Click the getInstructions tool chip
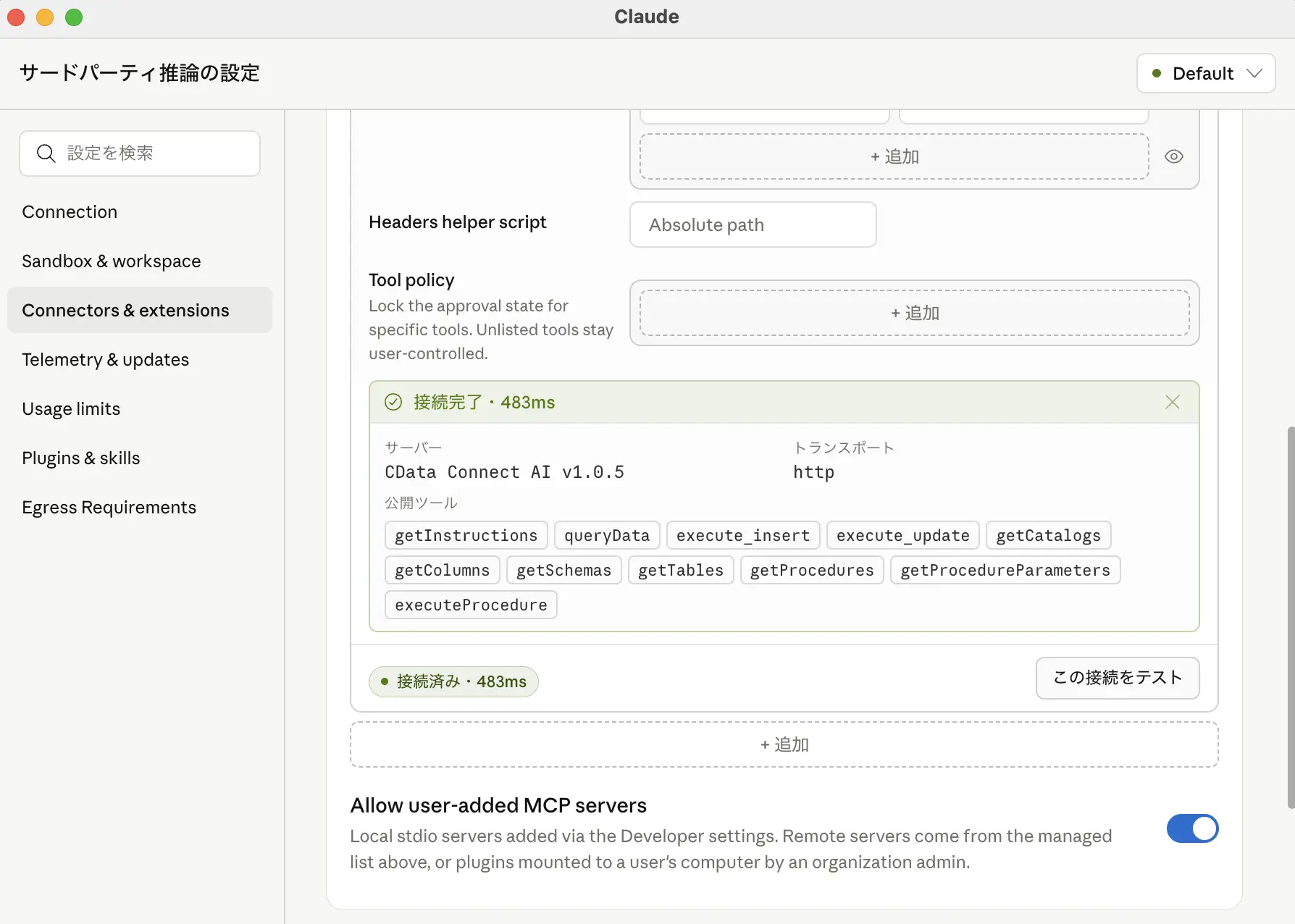 [466, 535]
